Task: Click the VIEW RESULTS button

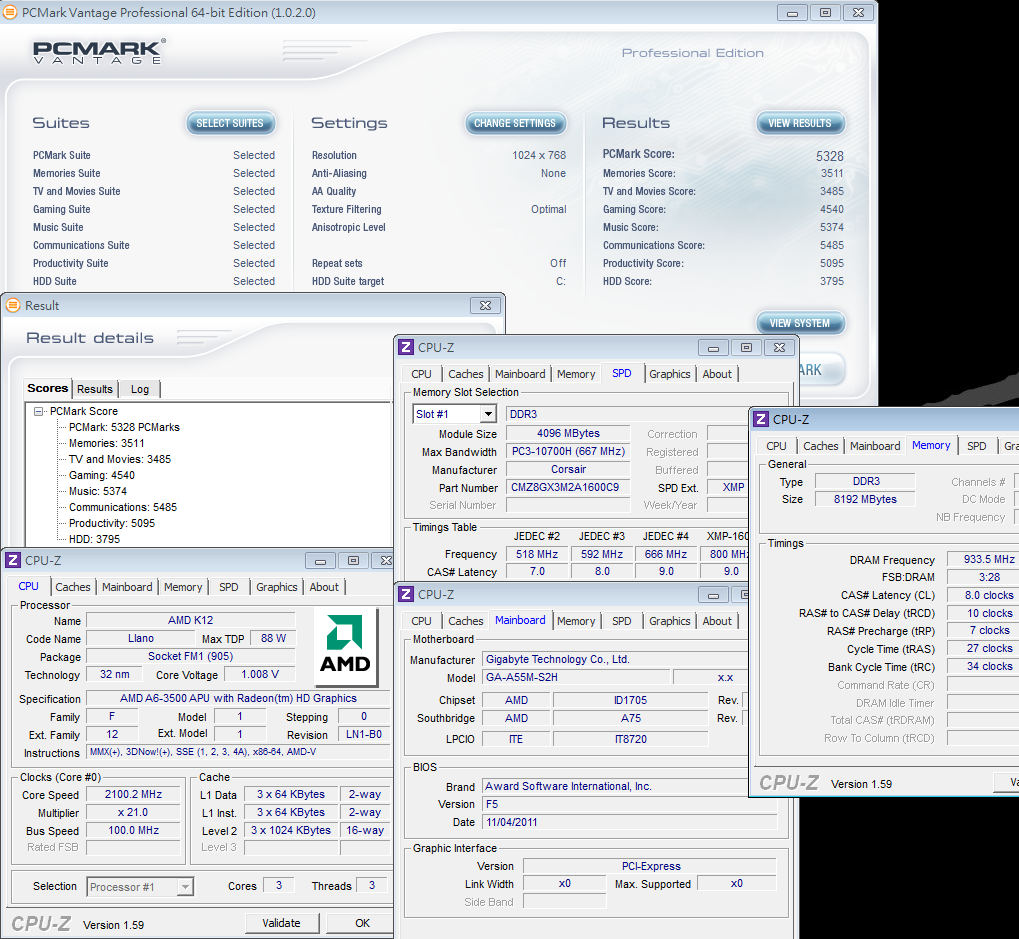Action: coord(800,123)
